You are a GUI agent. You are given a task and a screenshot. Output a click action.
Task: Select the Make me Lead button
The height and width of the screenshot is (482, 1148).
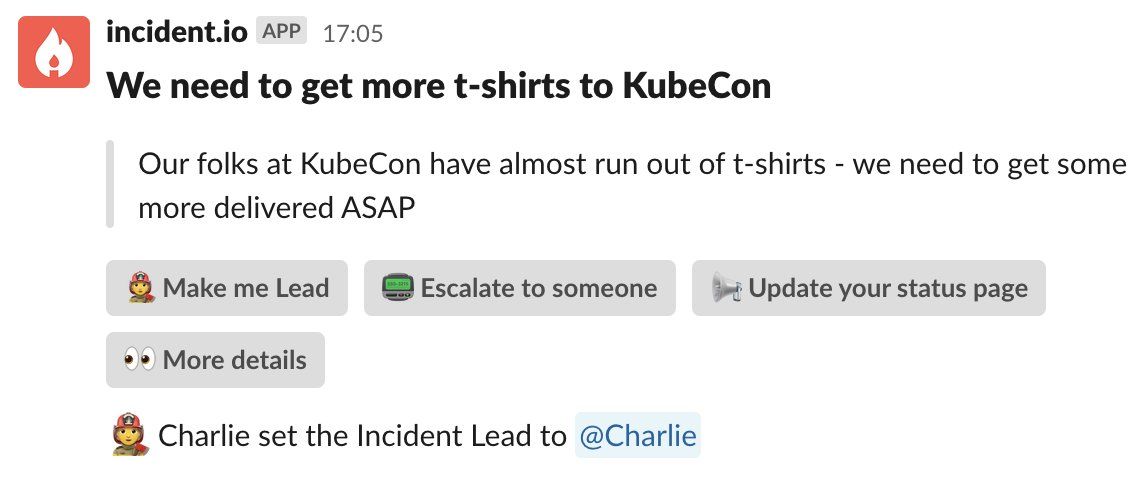pos(227,288)
